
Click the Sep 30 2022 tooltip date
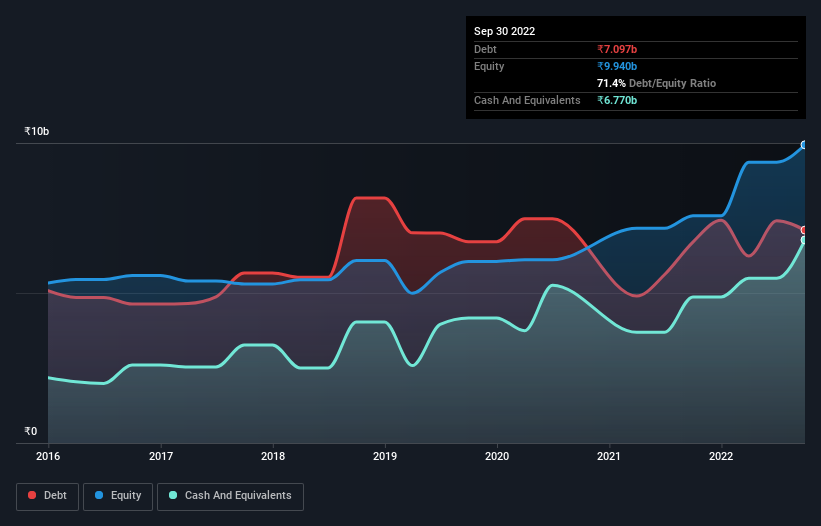[x=504, y=31]
